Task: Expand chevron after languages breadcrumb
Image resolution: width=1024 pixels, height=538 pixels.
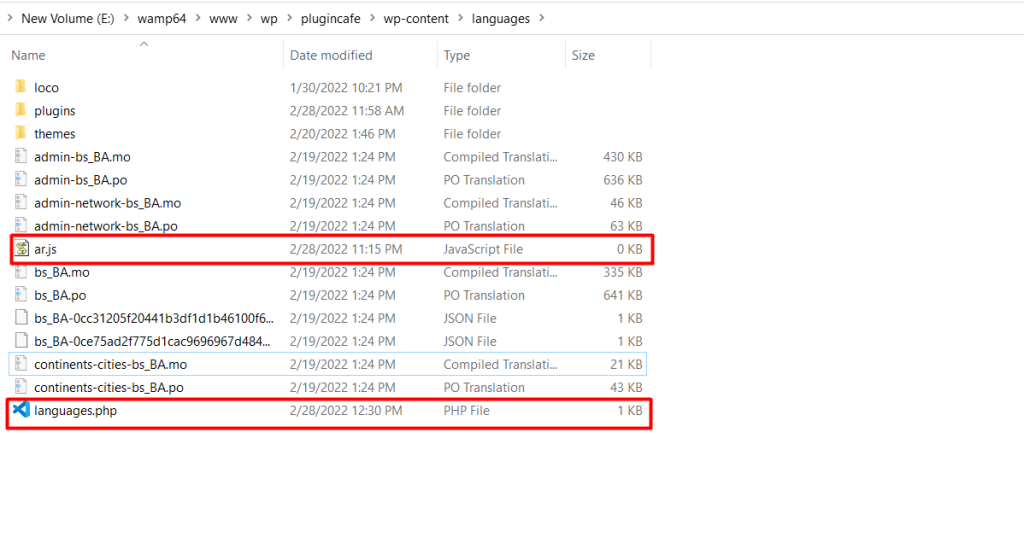Action: click(541, 18)
